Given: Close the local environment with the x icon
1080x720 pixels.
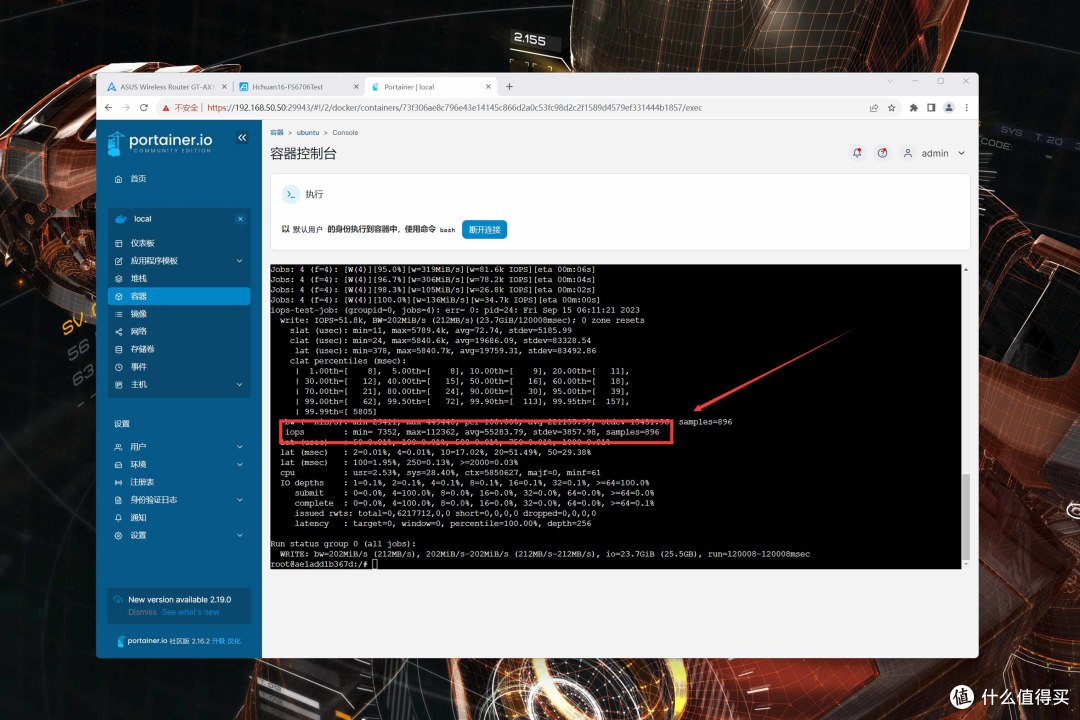Looking at the screenshot, I should point(240,219).
